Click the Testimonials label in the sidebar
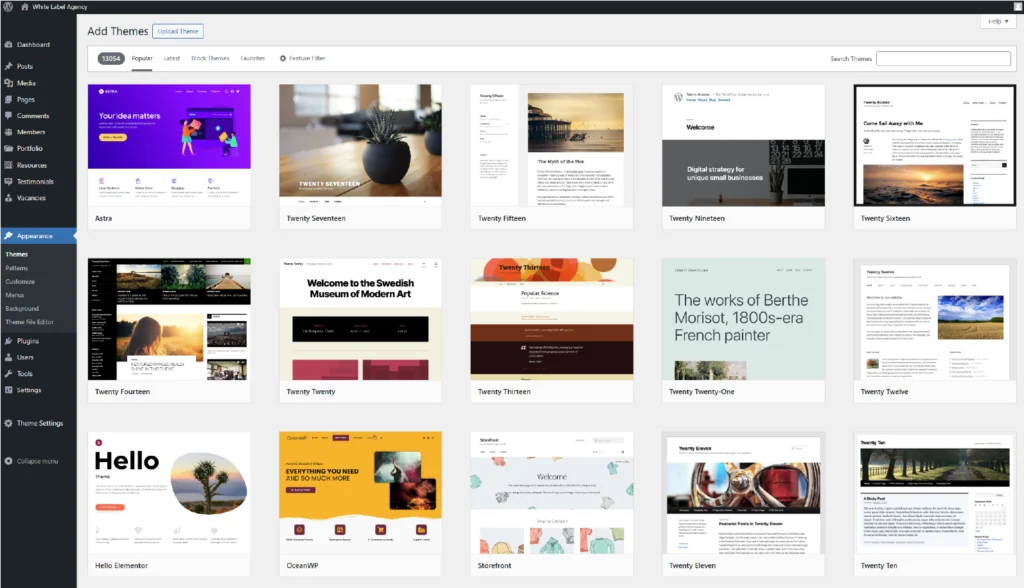Image resolution: width=1024 pixels, height=588 pixels. pos(35,182)
